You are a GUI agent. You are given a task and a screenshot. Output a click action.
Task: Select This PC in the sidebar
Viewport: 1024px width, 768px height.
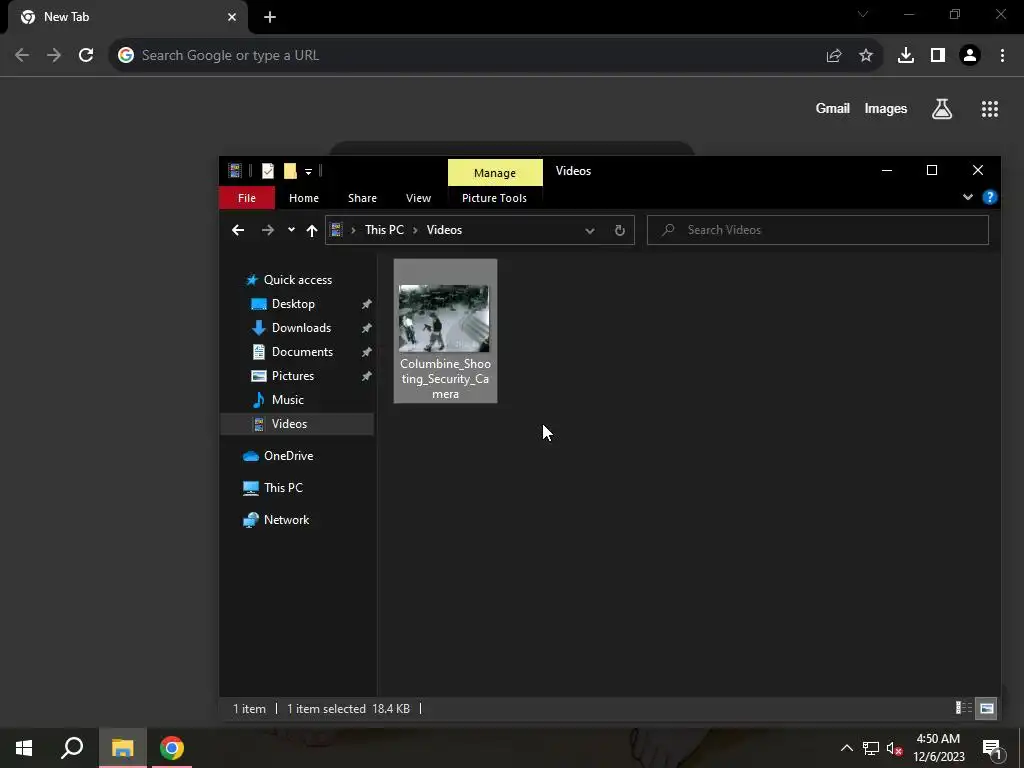click(283, 488)
